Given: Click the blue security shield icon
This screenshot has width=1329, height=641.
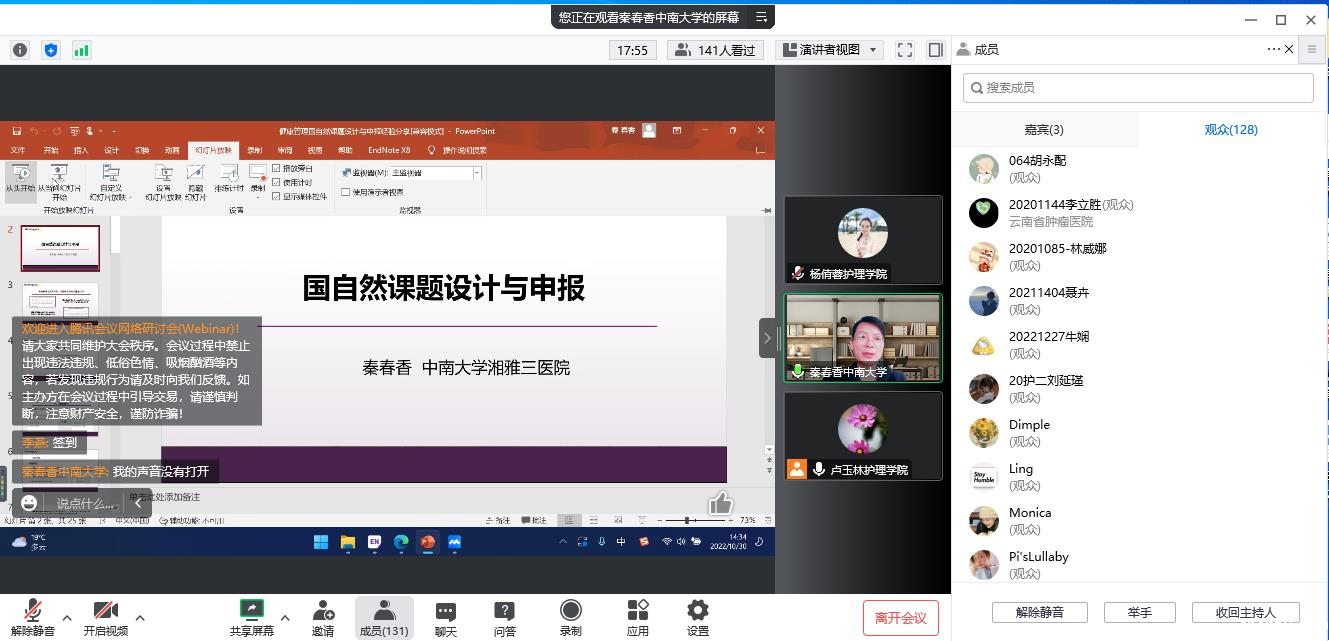Looking at the screenshot, I should 51,50.
